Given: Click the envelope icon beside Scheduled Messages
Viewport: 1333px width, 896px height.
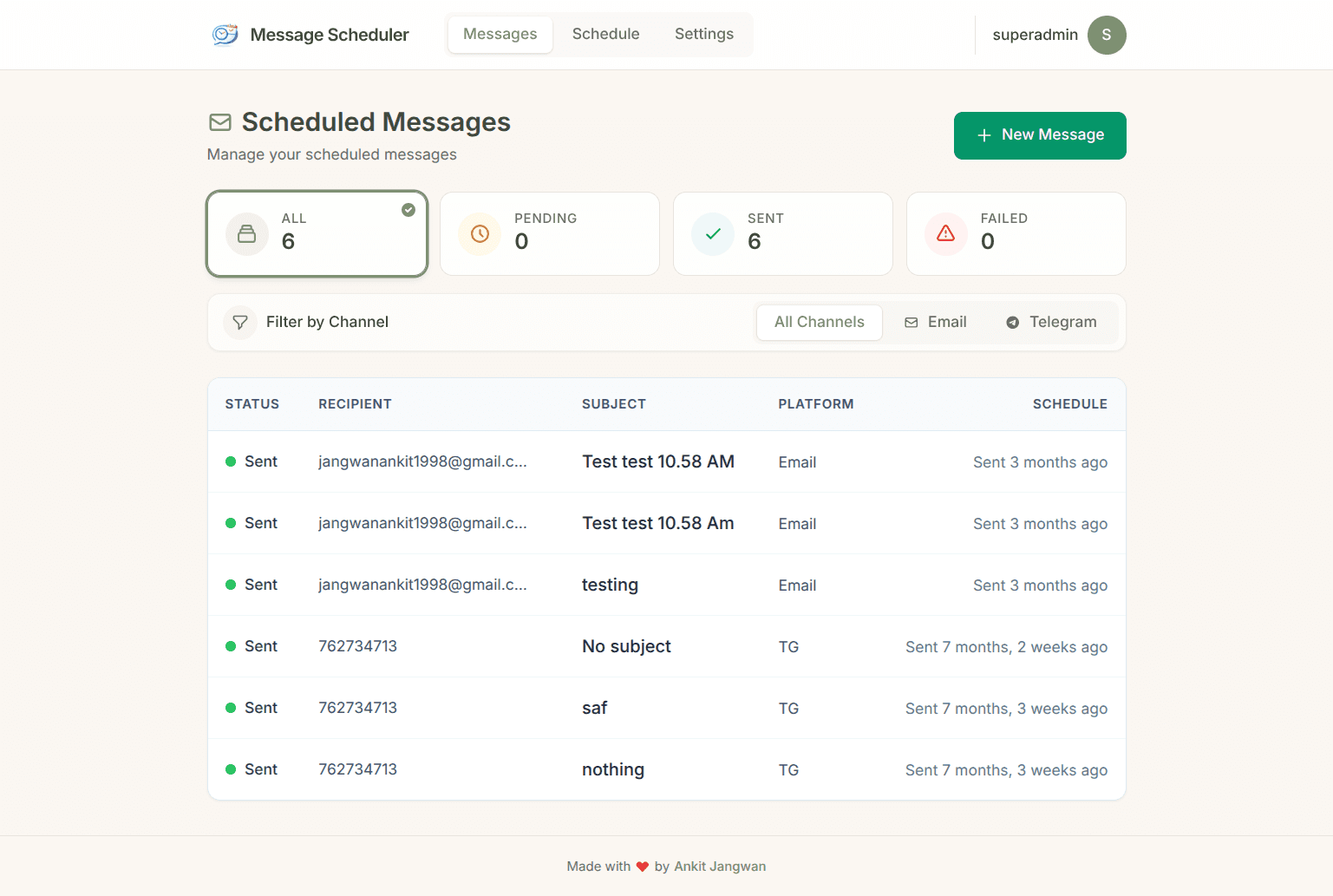Looking at the screenshot, I should (220, 122).
